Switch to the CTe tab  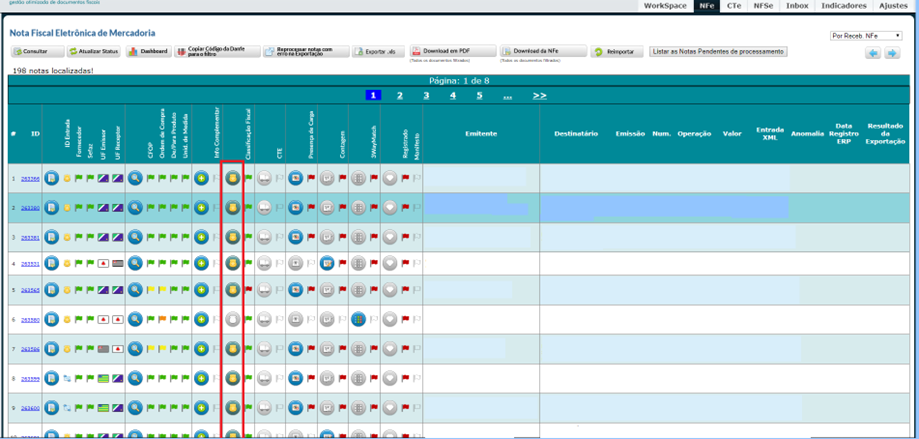click(734, 6)
